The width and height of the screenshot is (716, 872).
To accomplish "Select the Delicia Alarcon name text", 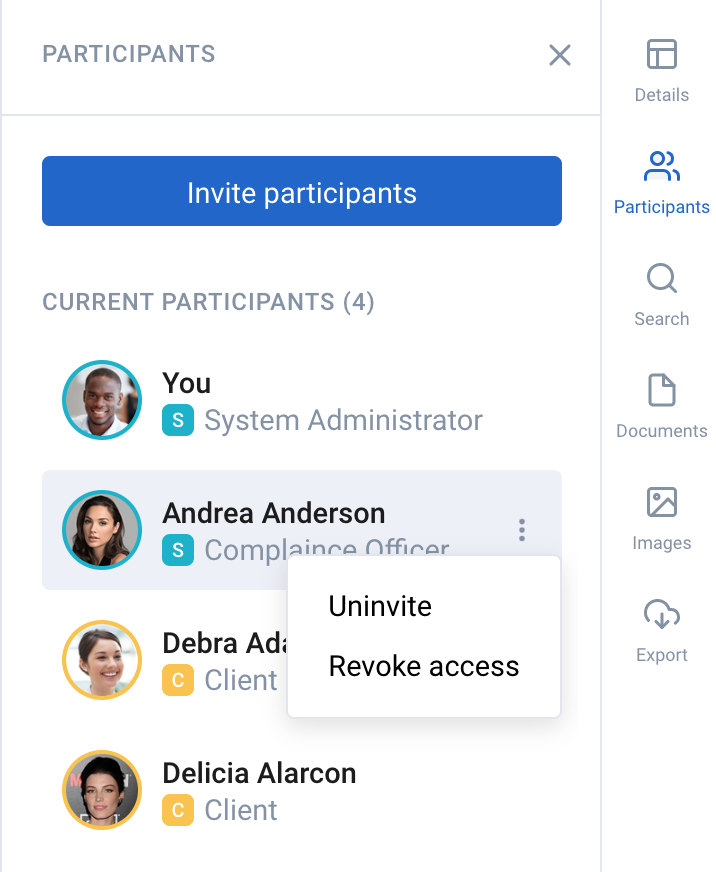I will pyautogui.click(x=259, y=773).
